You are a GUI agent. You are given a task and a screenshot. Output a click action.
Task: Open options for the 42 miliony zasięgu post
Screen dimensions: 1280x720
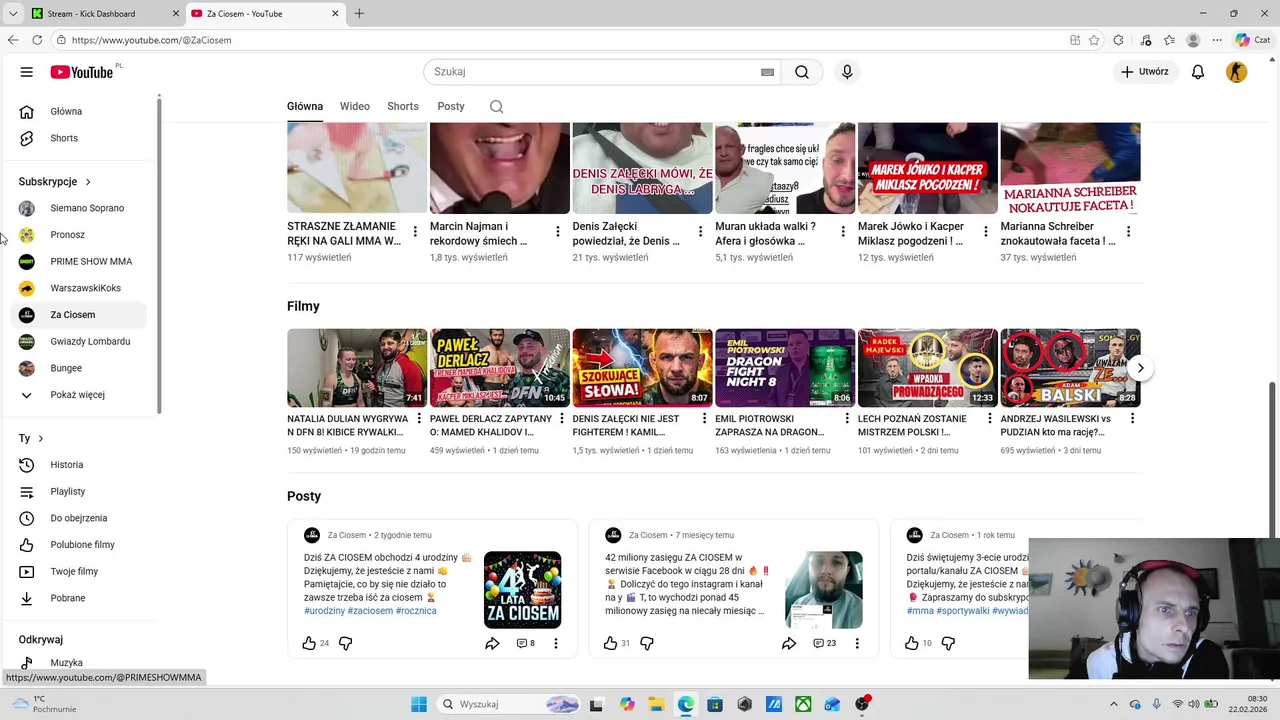coord(857,643)
